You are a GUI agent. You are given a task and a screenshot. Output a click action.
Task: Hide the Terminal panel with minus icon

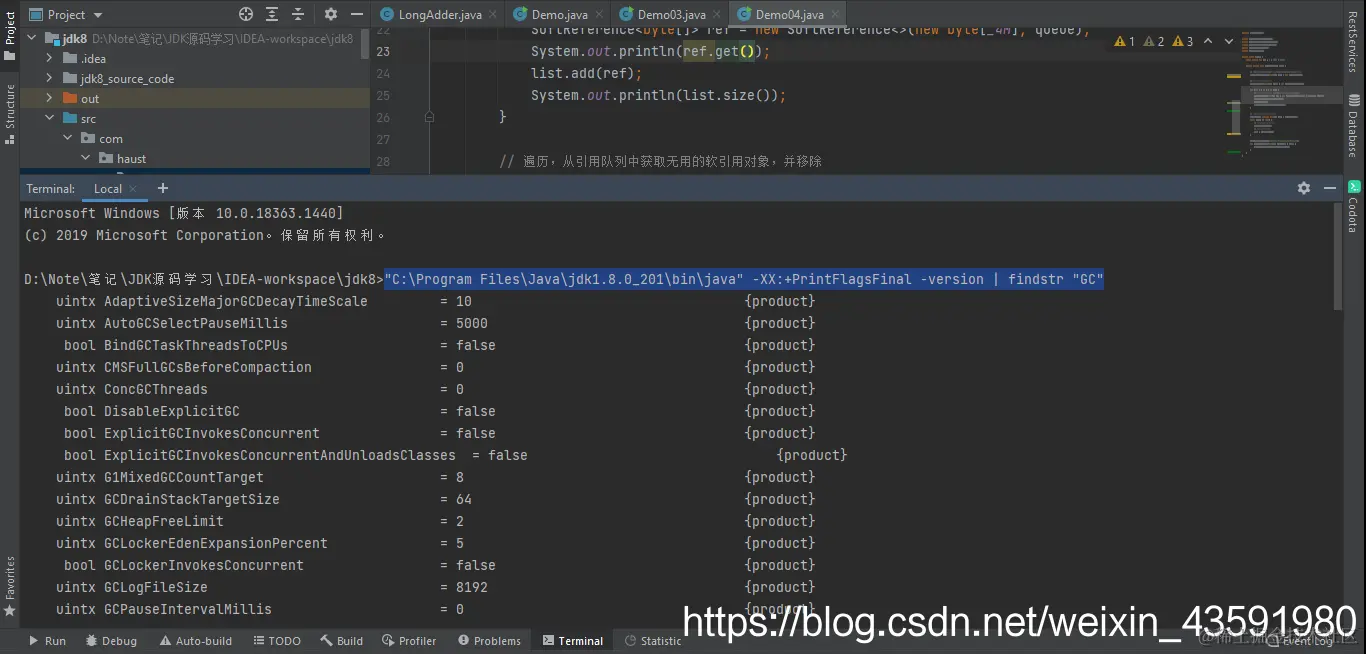coord(1330,188)
